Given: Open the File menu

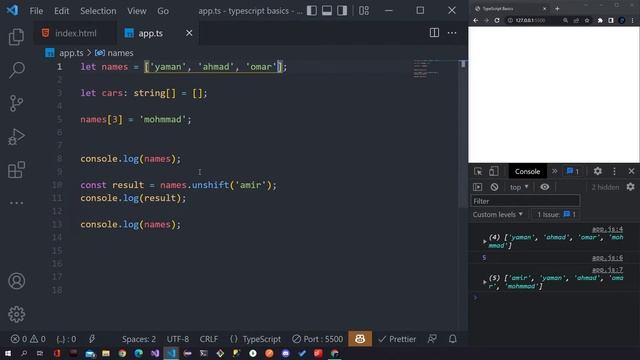Looking at the screenshot, I should [x=36, y=11].
